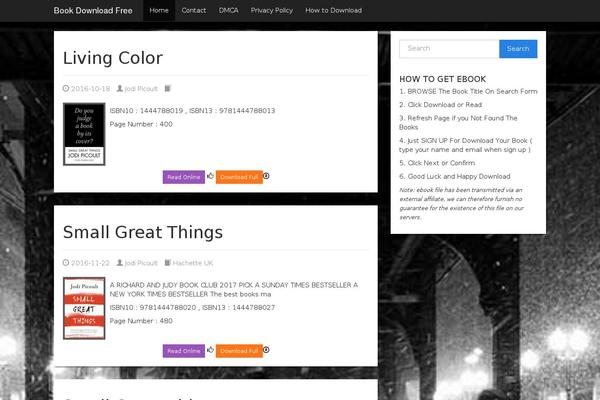
Task: Click the date 2016-11-22
Action: tap(90, 263)
